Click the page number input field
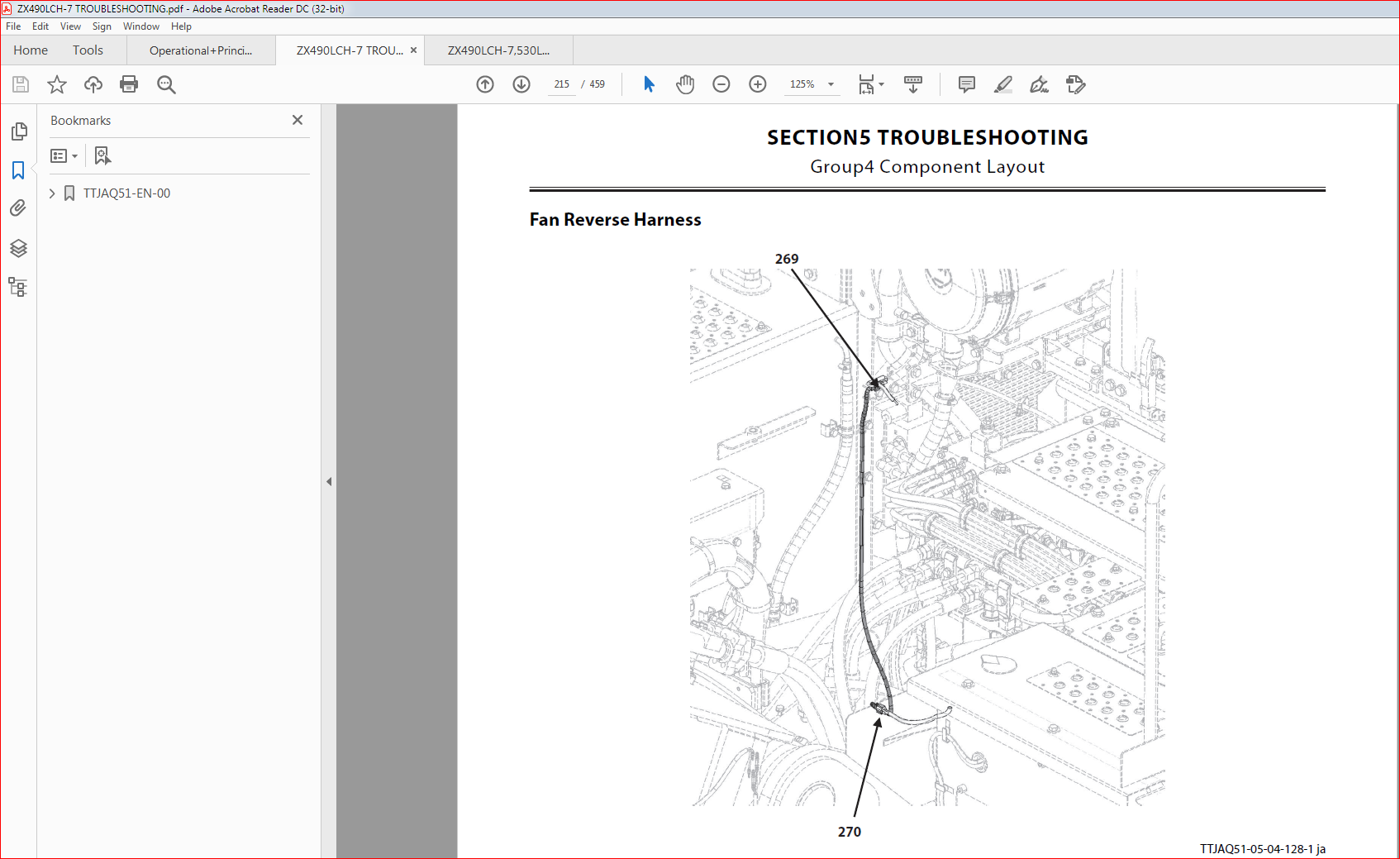 pos(562,84)
